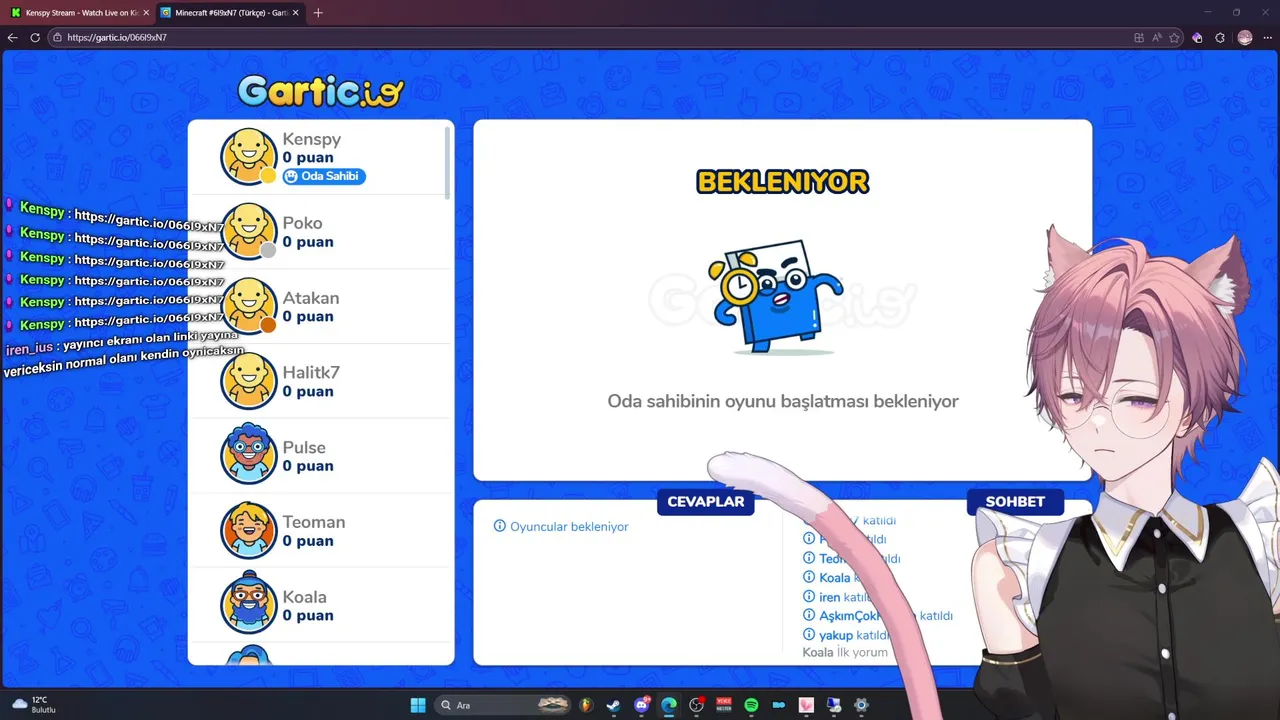
Task: Open the Windows Start menu
Action: [x=418, y=705]
